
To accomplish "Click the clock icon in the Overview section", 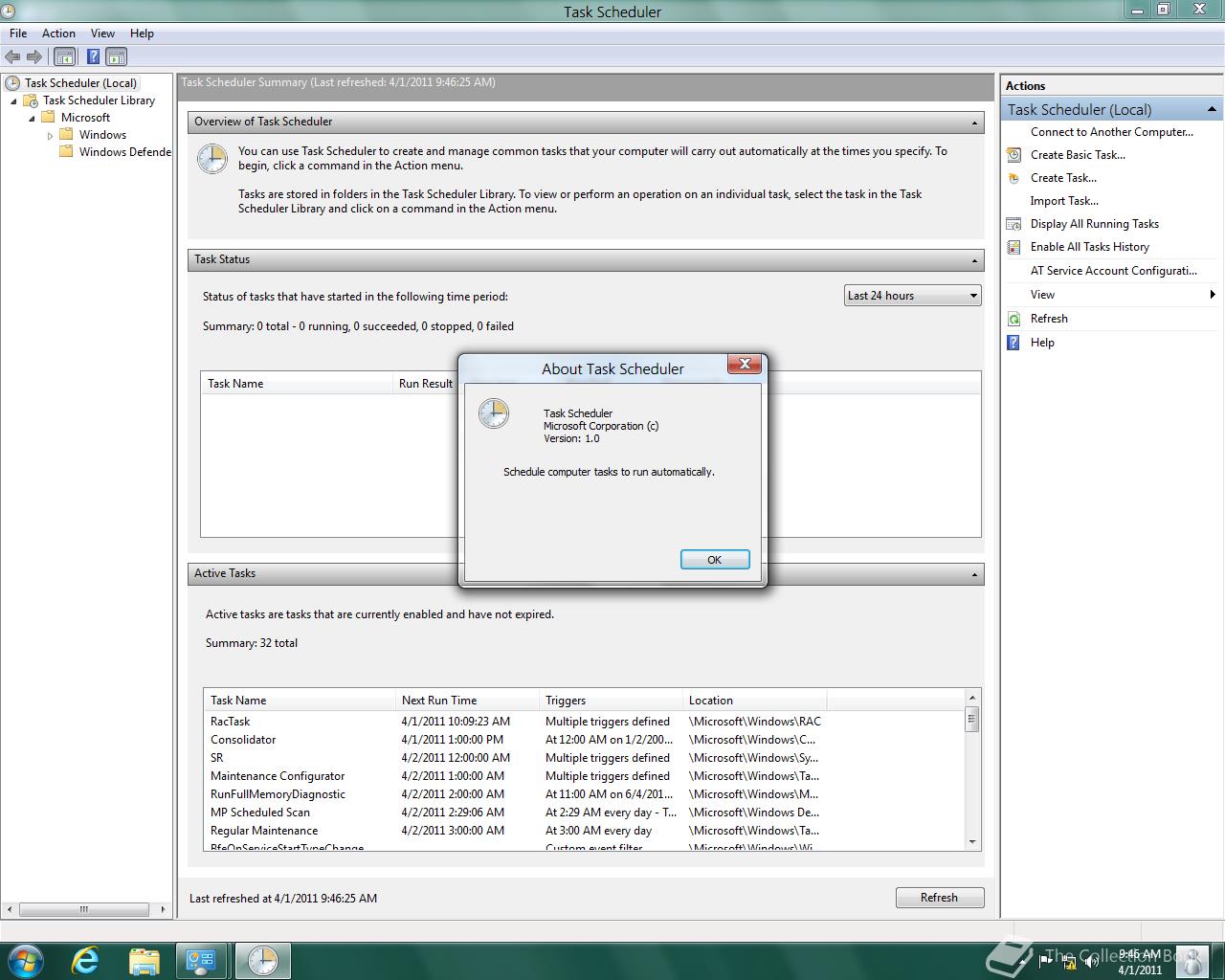I will coord(212,159).
